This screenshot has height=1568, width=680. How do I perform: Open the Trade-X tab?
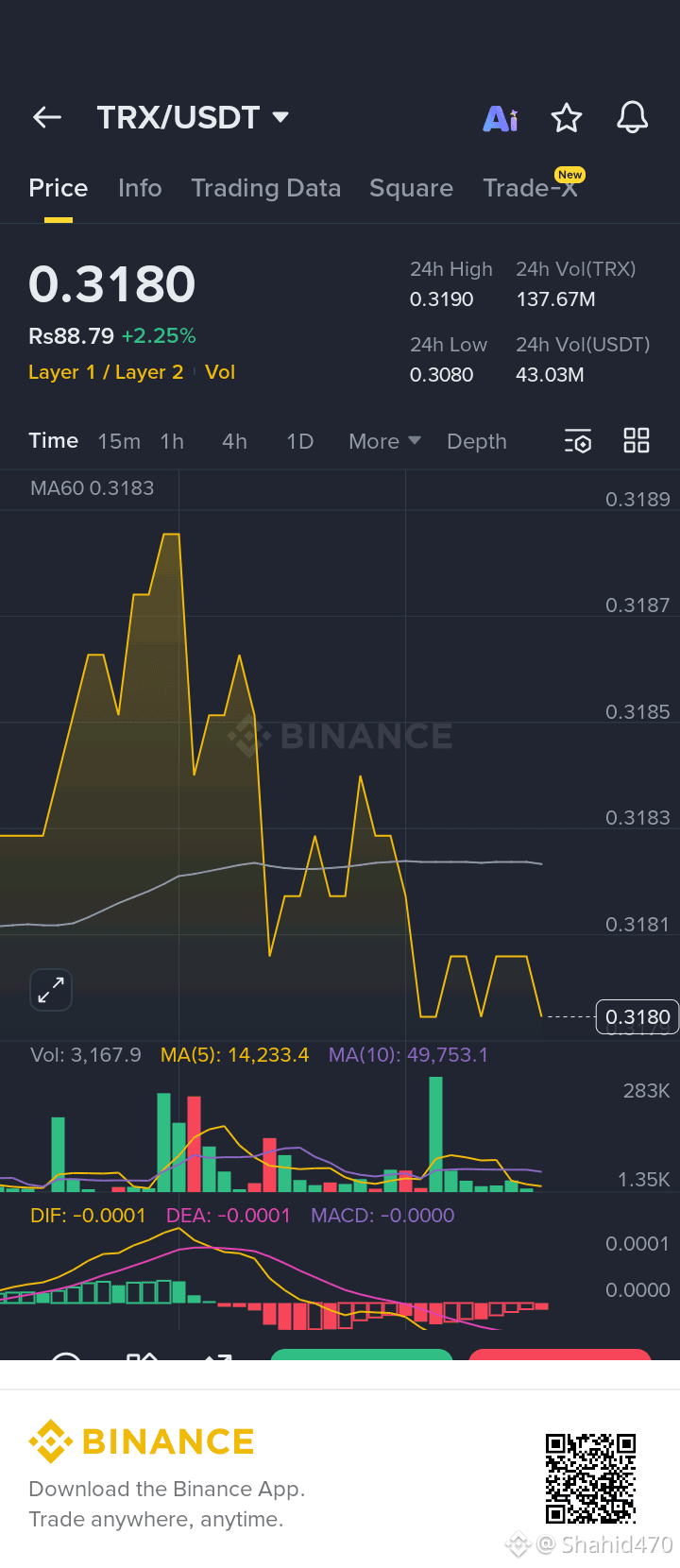coord(530,188)
